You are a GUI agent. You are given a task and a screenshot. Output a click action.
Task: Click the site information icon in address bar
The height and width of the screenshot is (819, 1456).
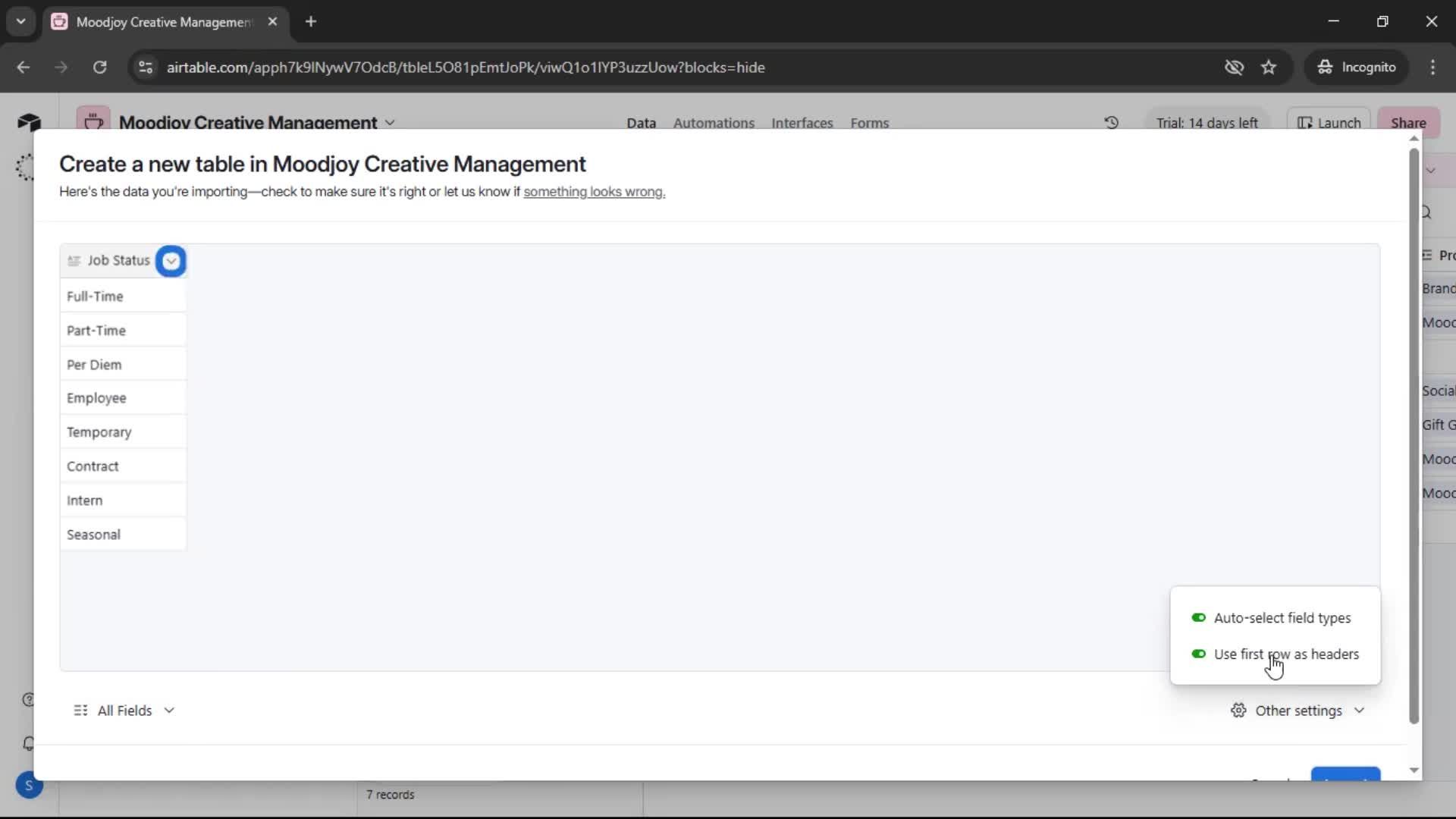[145, 67]
